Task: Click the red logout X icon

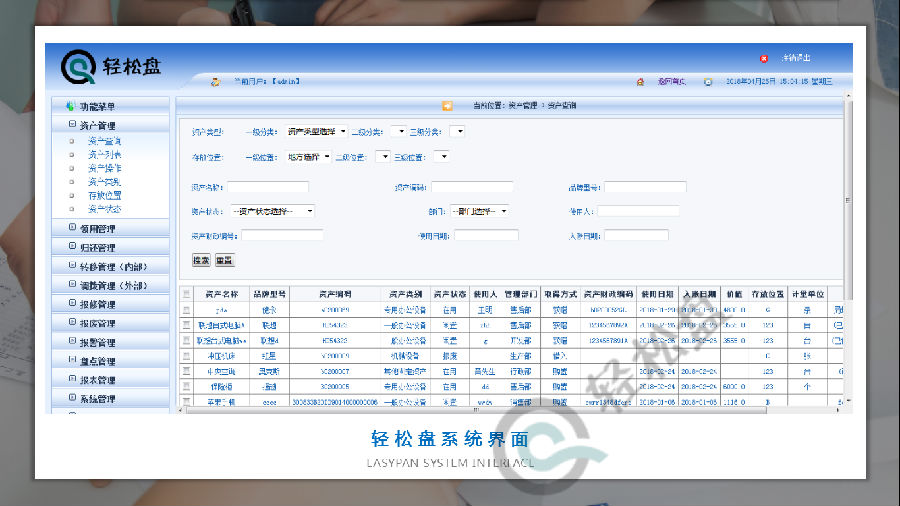Action: (764, 59)
